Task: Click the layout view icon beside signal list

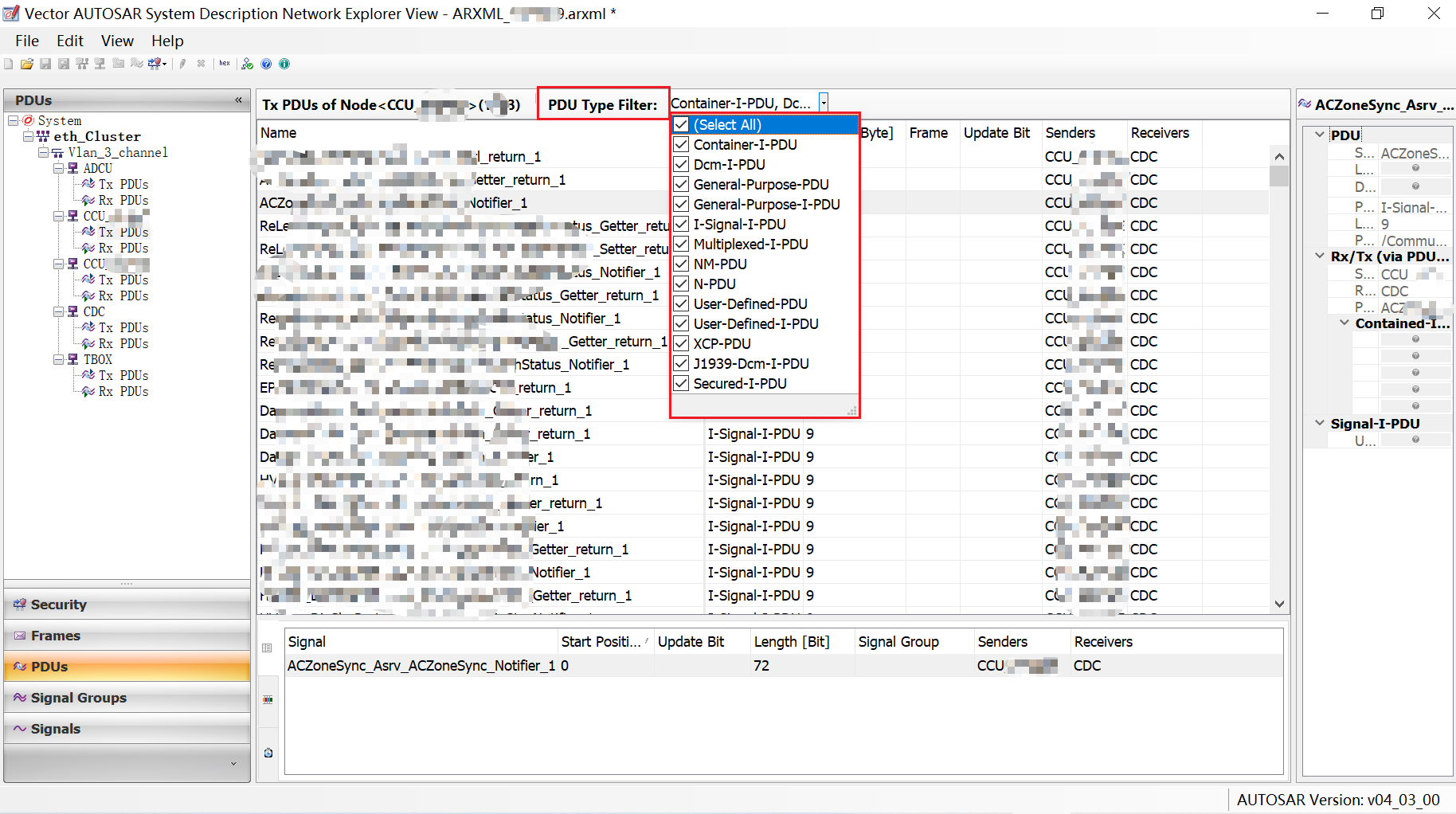Action: point(268,700)
